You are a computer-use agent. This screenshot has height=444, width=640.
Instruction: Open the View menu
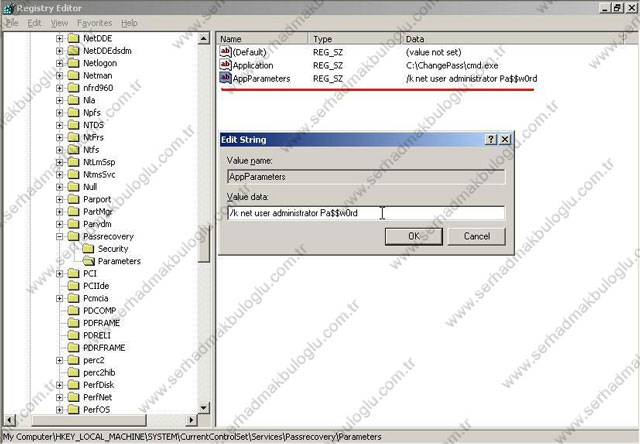tap(61, 22)
